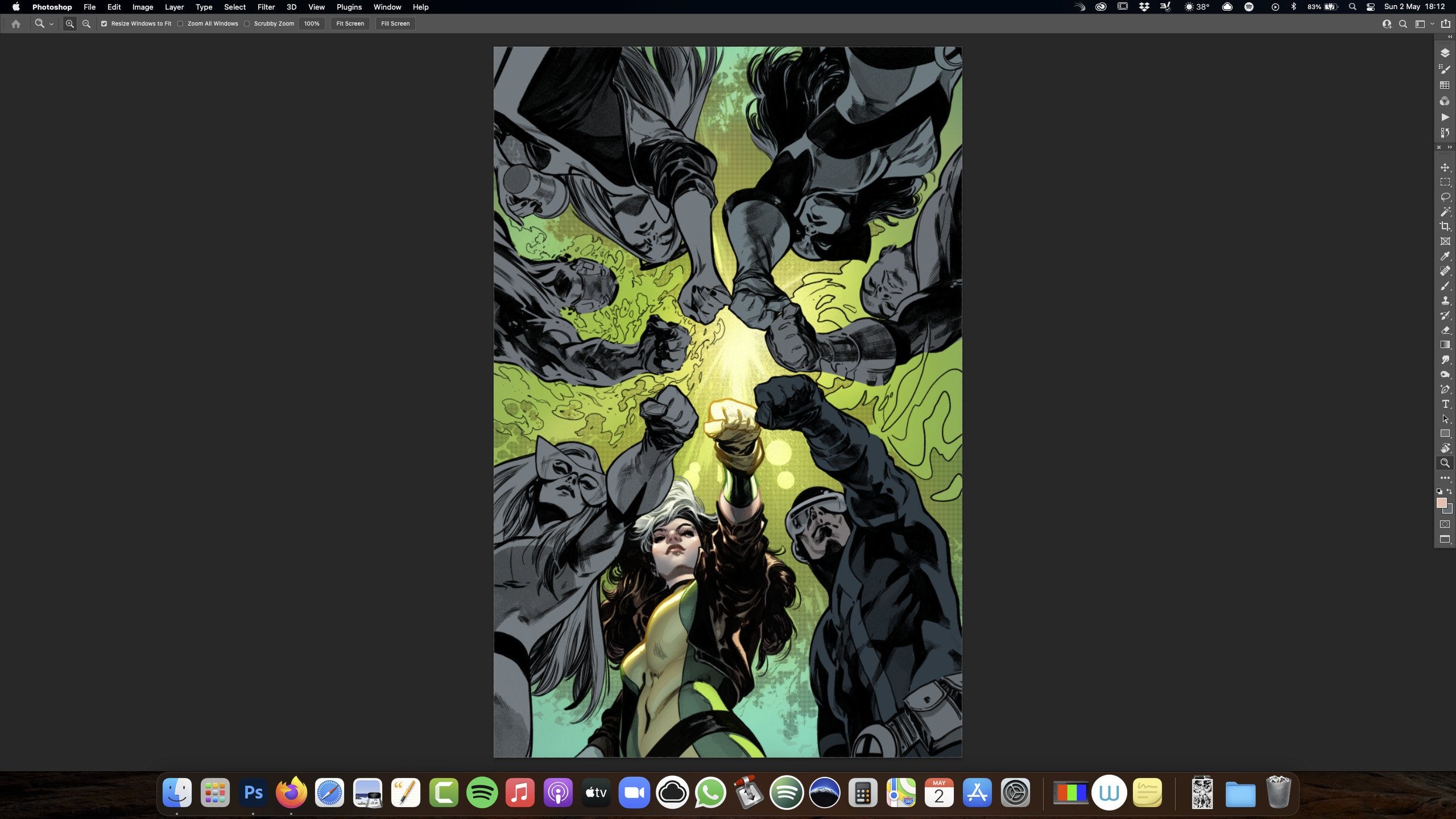Select the Sponge tool
The width and height of the screenshot is (1456, 819).
click(x=1445, y=374)
